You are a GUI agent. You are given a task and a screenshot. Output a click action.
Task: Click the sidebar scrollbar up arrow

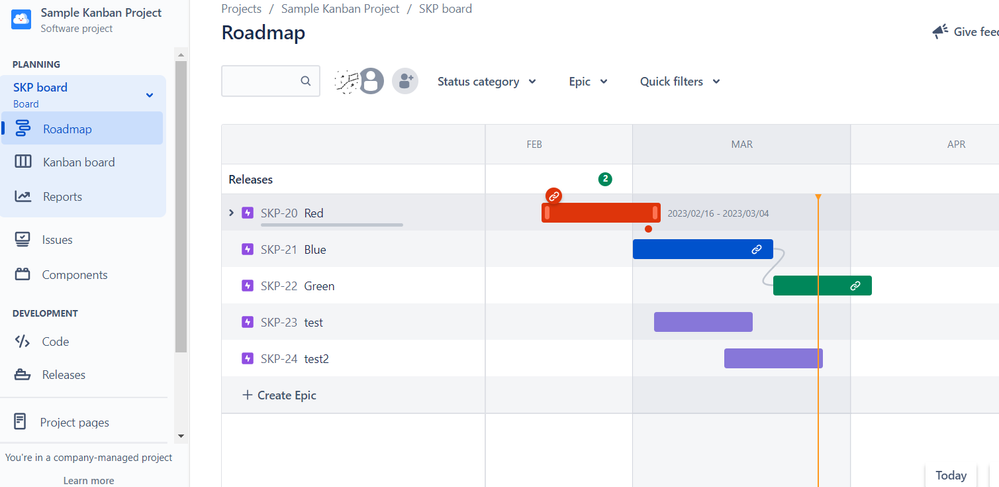tap(181, 54)
